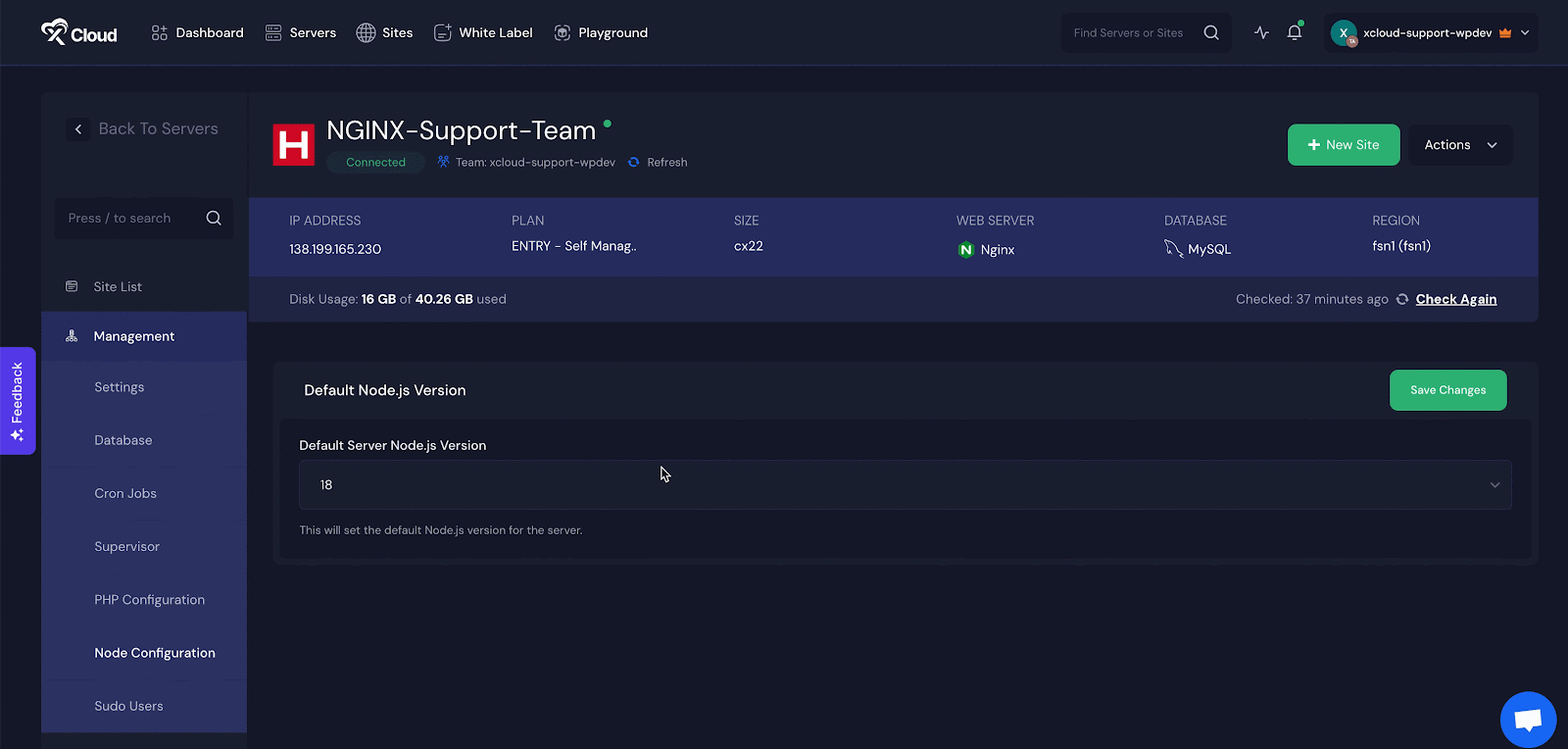Viewport: 1568px width, 749px height.
Task: Click the Hetzner server provider logo
Action: pyautogui.click(x=293, y=145)
